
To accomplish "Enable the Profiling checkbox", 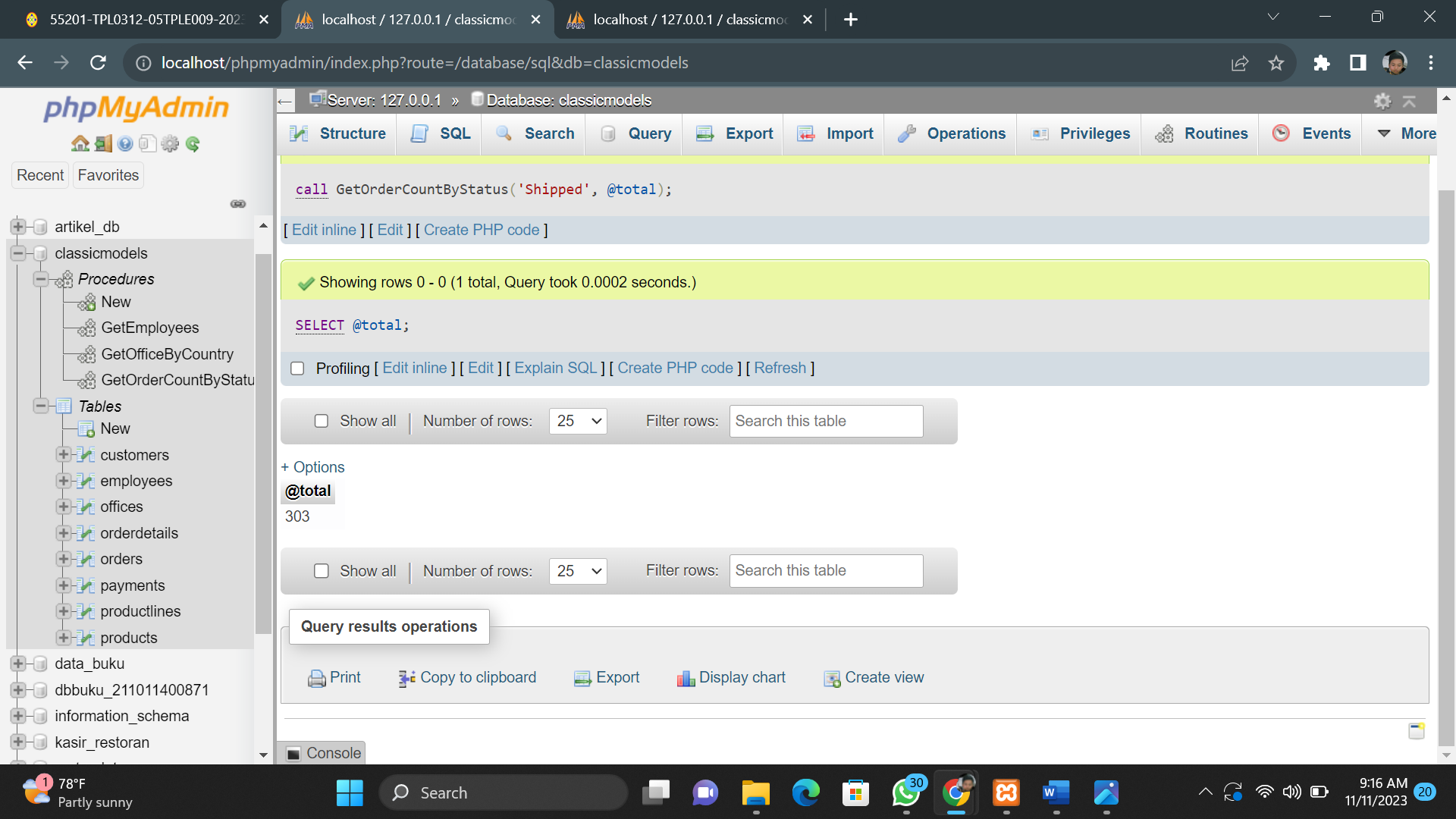I will tap(297, 369).
